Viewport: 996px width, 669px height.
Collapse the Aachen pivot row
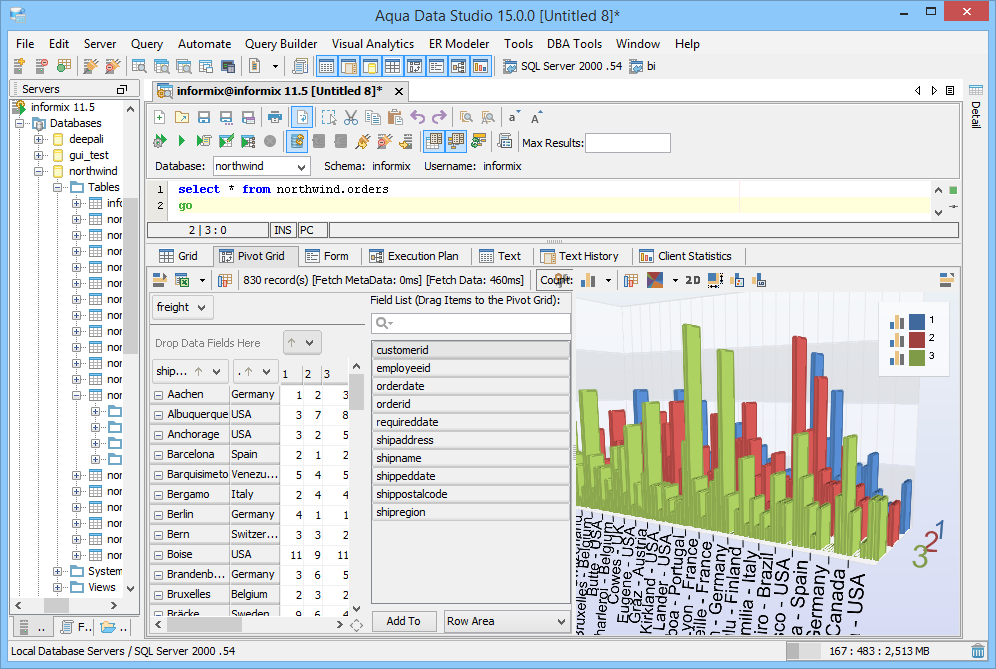[158, 395]
